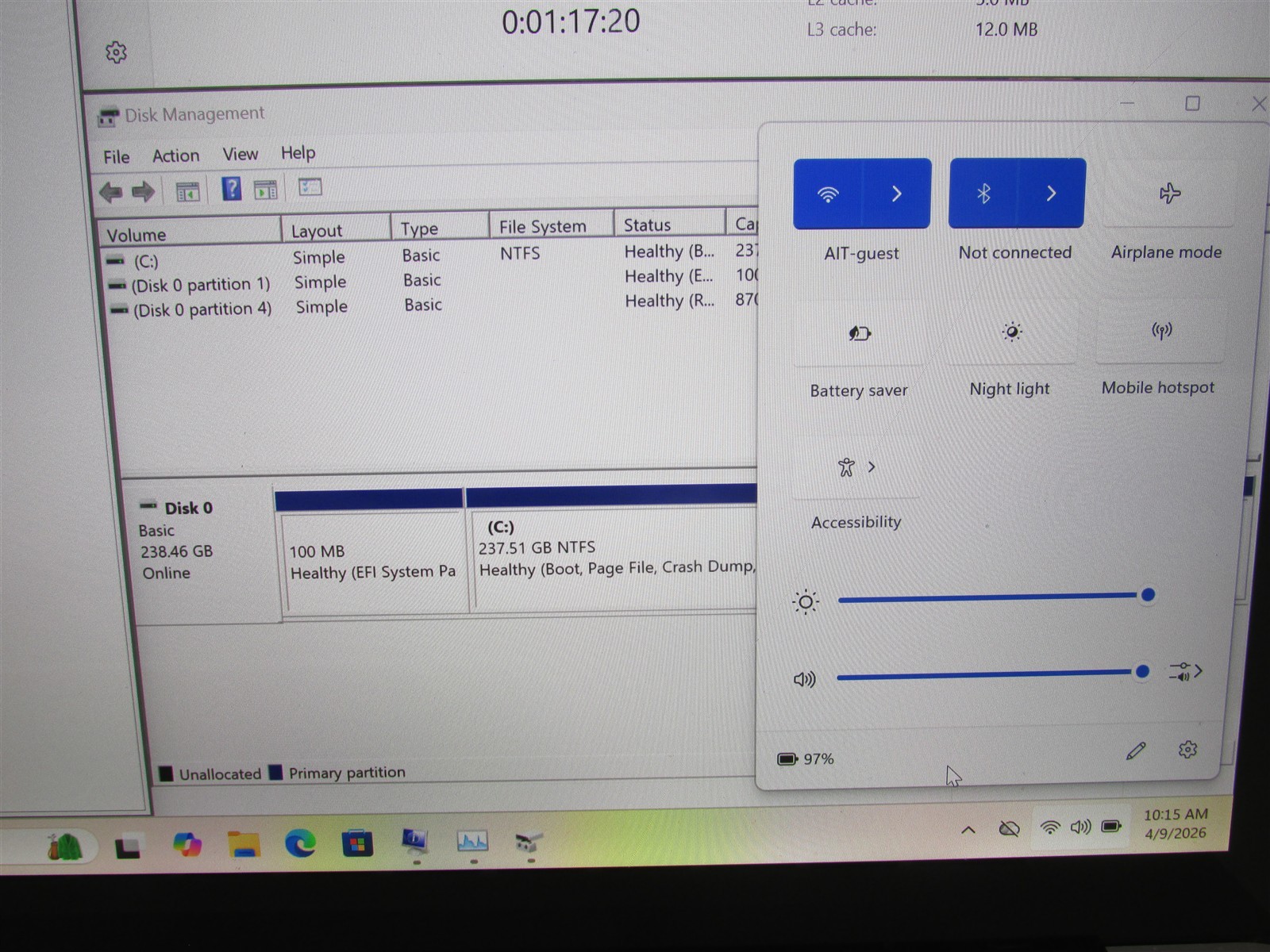Open Task View from the taskbar
The height and width of the screenshot is (952, 1270).
pos(128,847)
